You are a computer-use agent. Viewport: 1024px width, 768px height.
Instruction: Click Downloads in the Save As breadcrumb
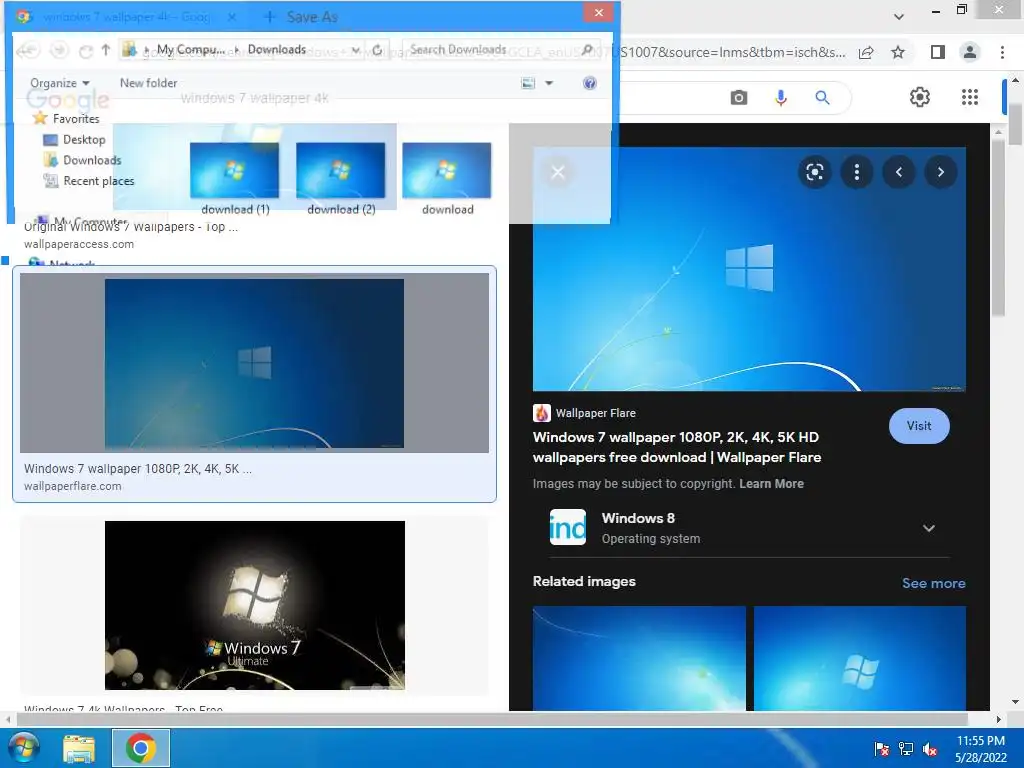coord(276,50)
